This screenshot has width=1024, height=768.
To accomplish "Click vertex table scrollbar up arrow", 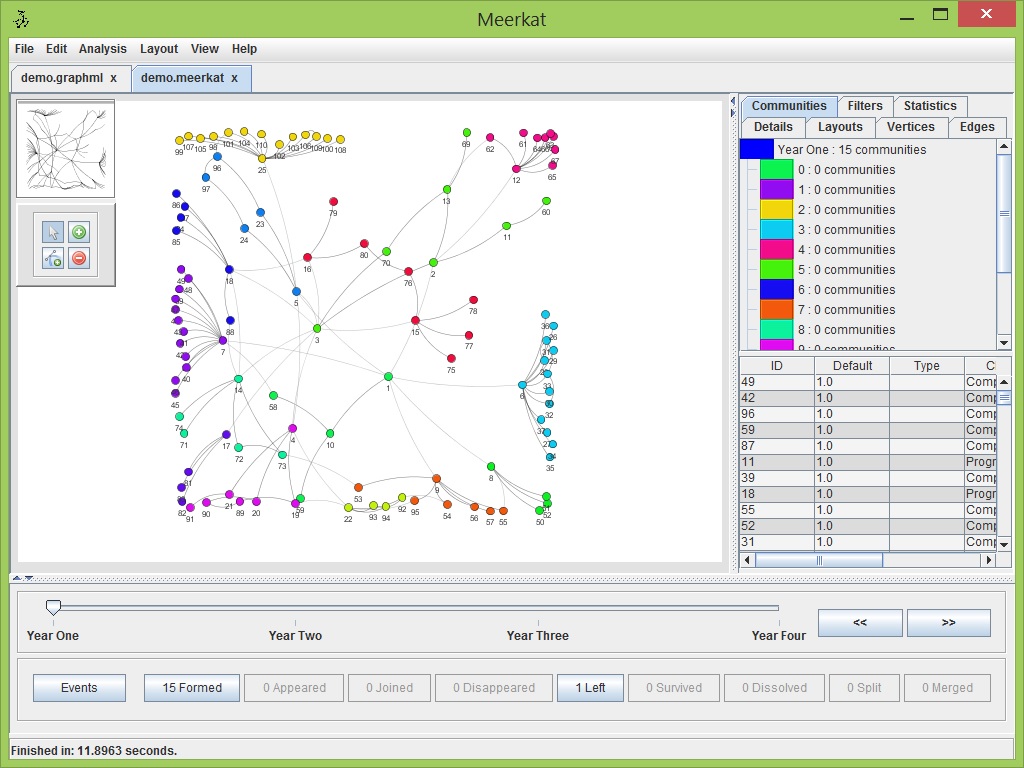I will (x=1004, y=381).
